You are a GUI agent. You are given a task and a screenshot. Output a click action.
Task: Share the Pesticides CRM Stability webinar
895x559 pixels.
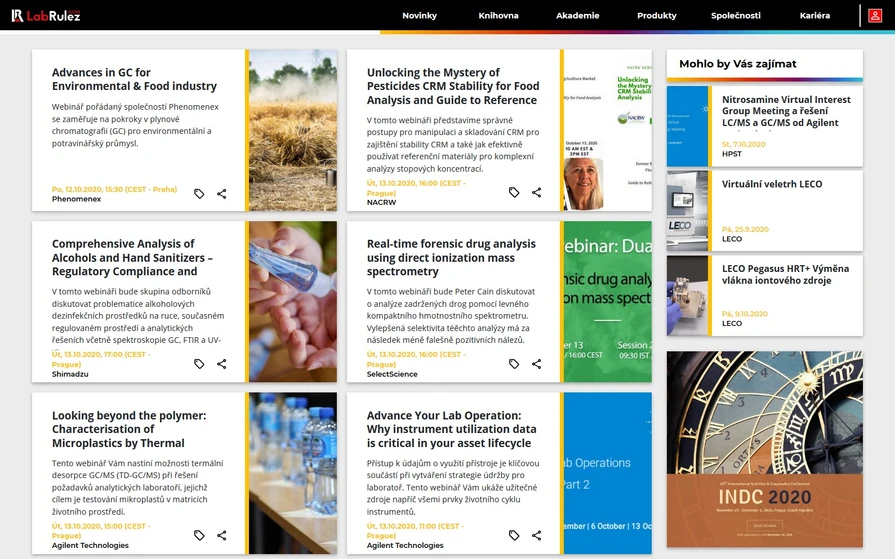537,193
